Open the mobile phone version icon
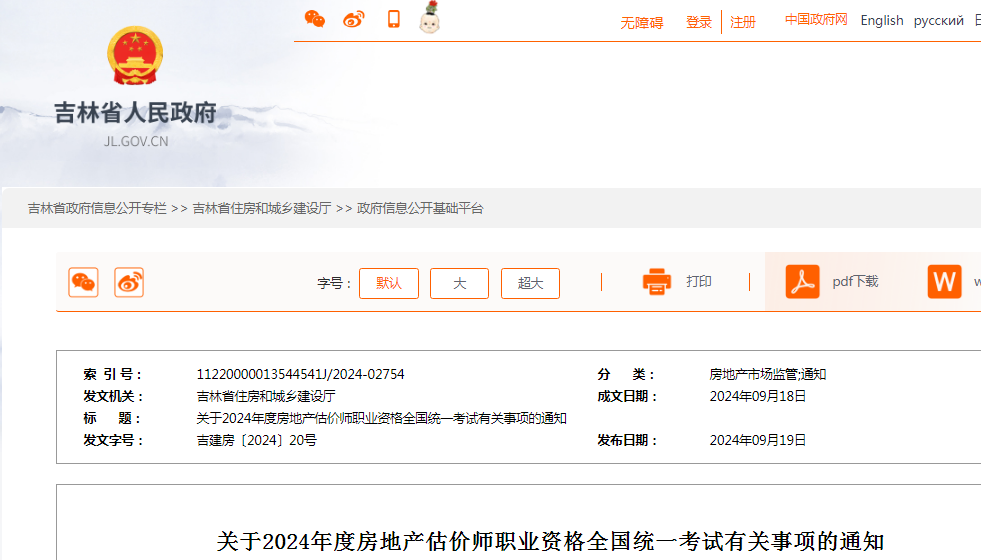 [x=394, y=19]
